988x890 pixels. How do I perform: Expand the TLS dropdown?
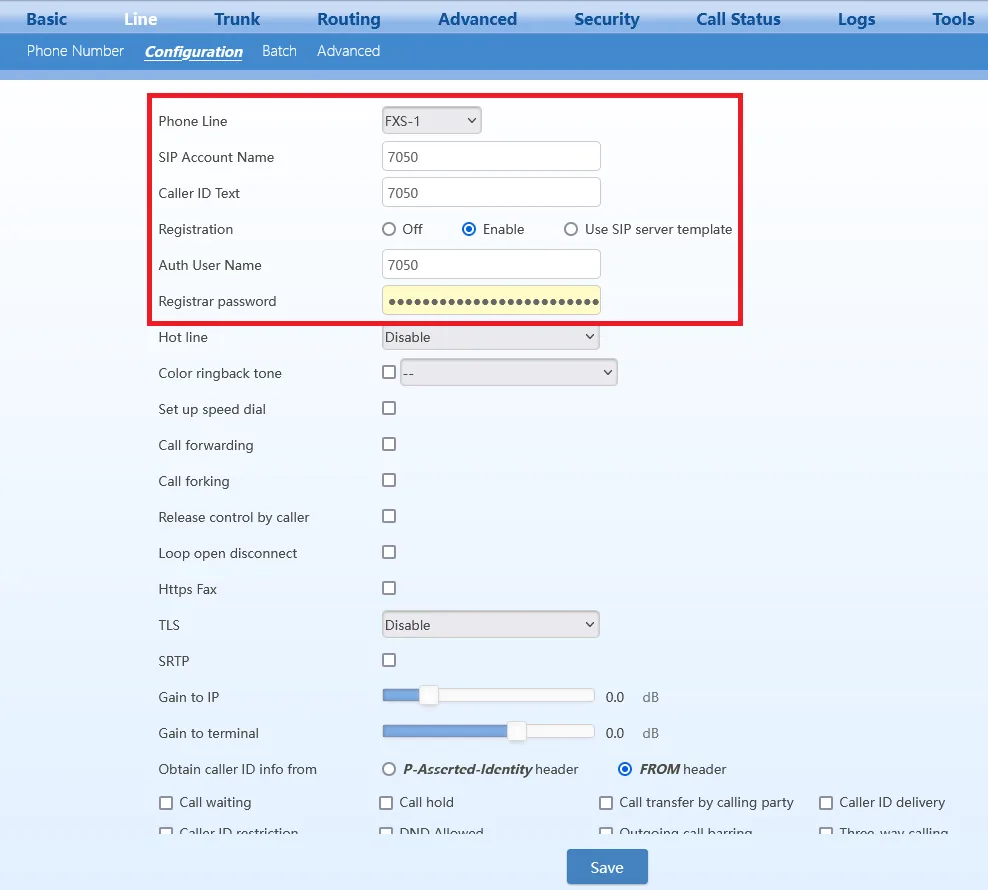tap(491, 625)
